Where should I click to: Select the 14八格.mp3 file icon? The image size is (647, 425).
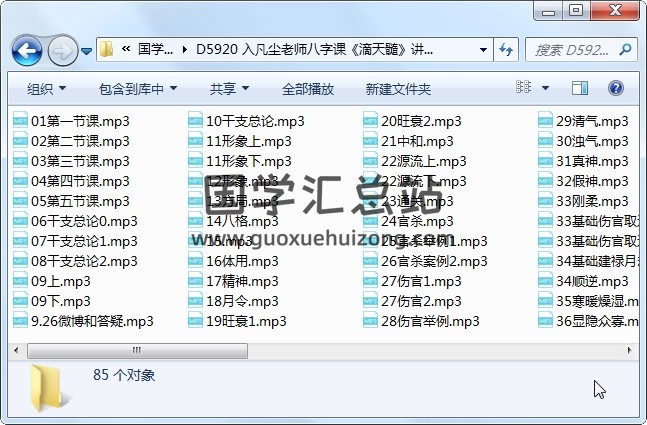click(x=195, y=221)
